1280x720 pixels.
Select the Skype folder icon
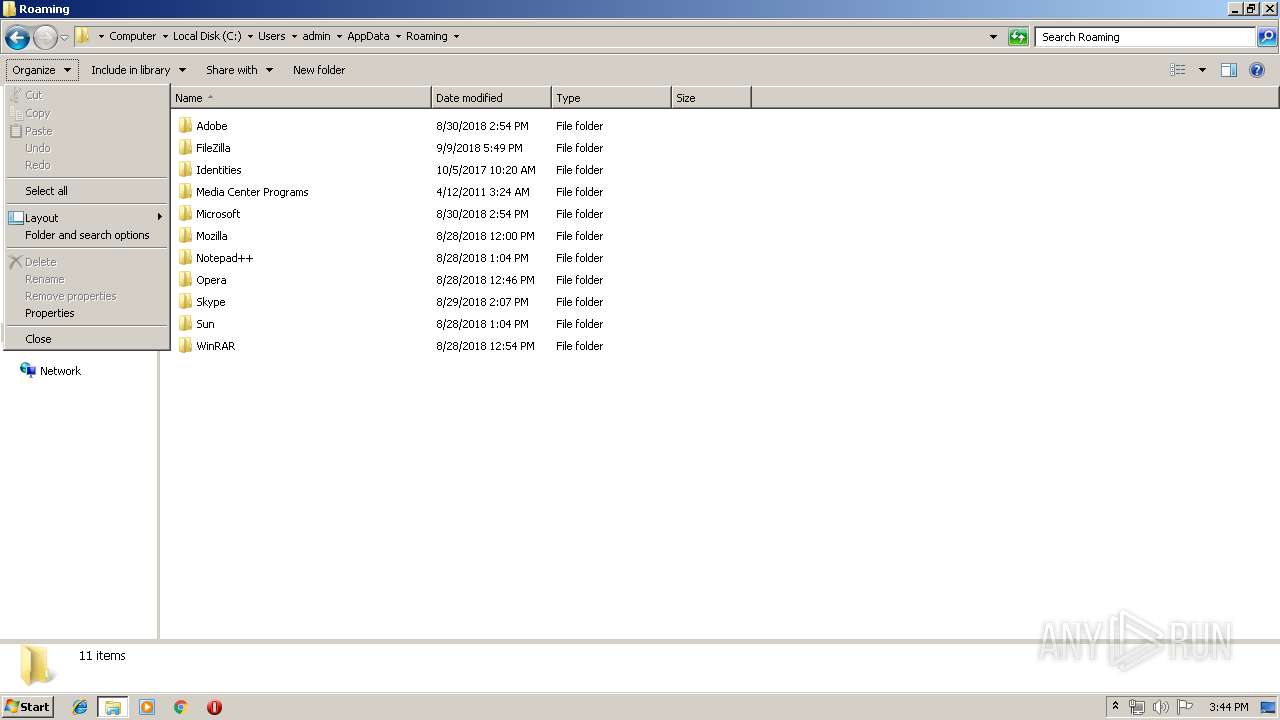coord(185,302)
